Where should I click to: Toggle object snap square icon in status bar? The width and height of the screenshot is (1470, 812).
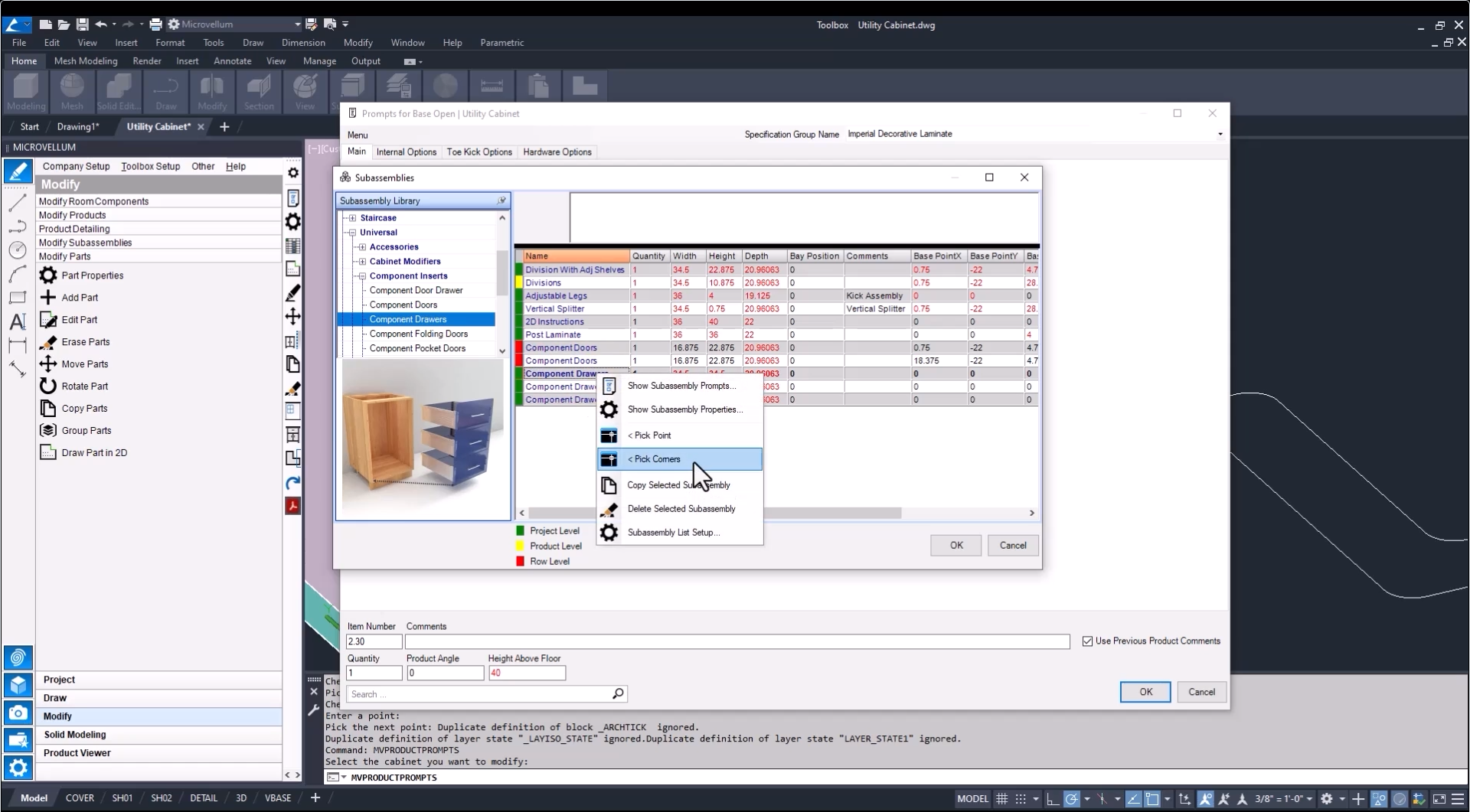click(1152, 799)
